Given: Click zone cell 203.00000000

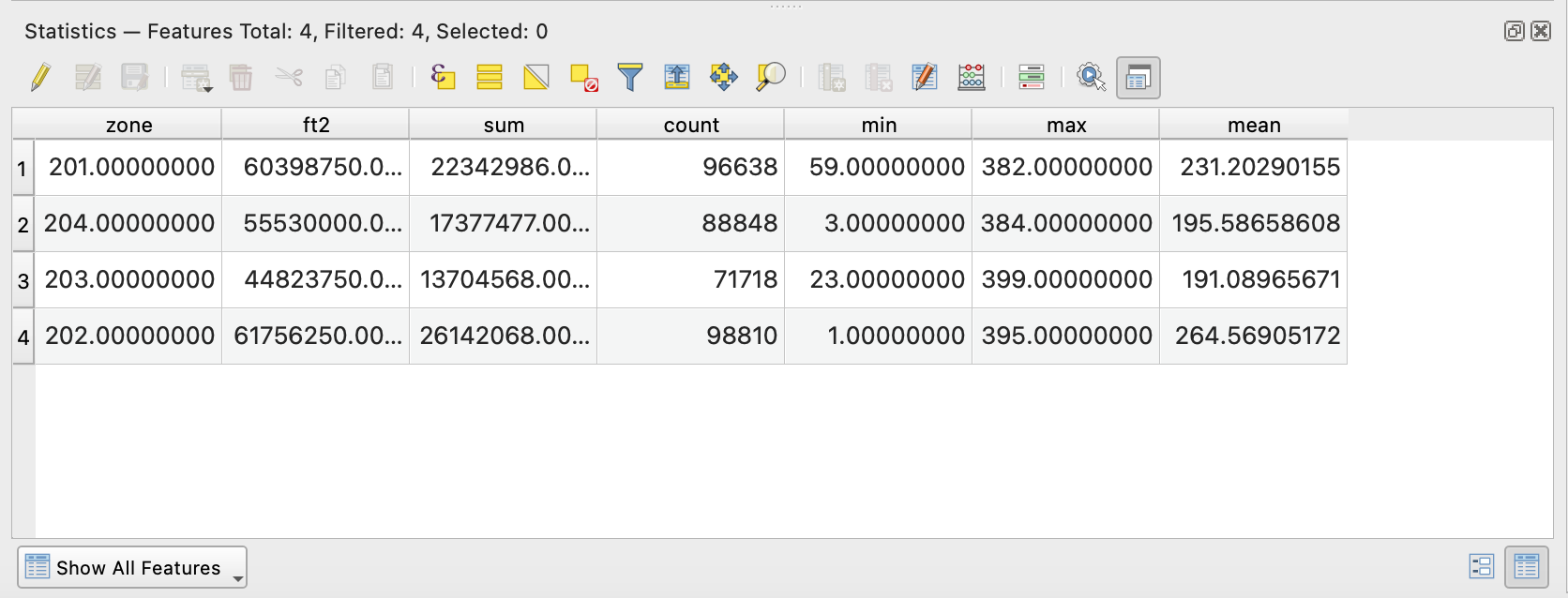Looking at the screenshot, I should pos(128,280).
